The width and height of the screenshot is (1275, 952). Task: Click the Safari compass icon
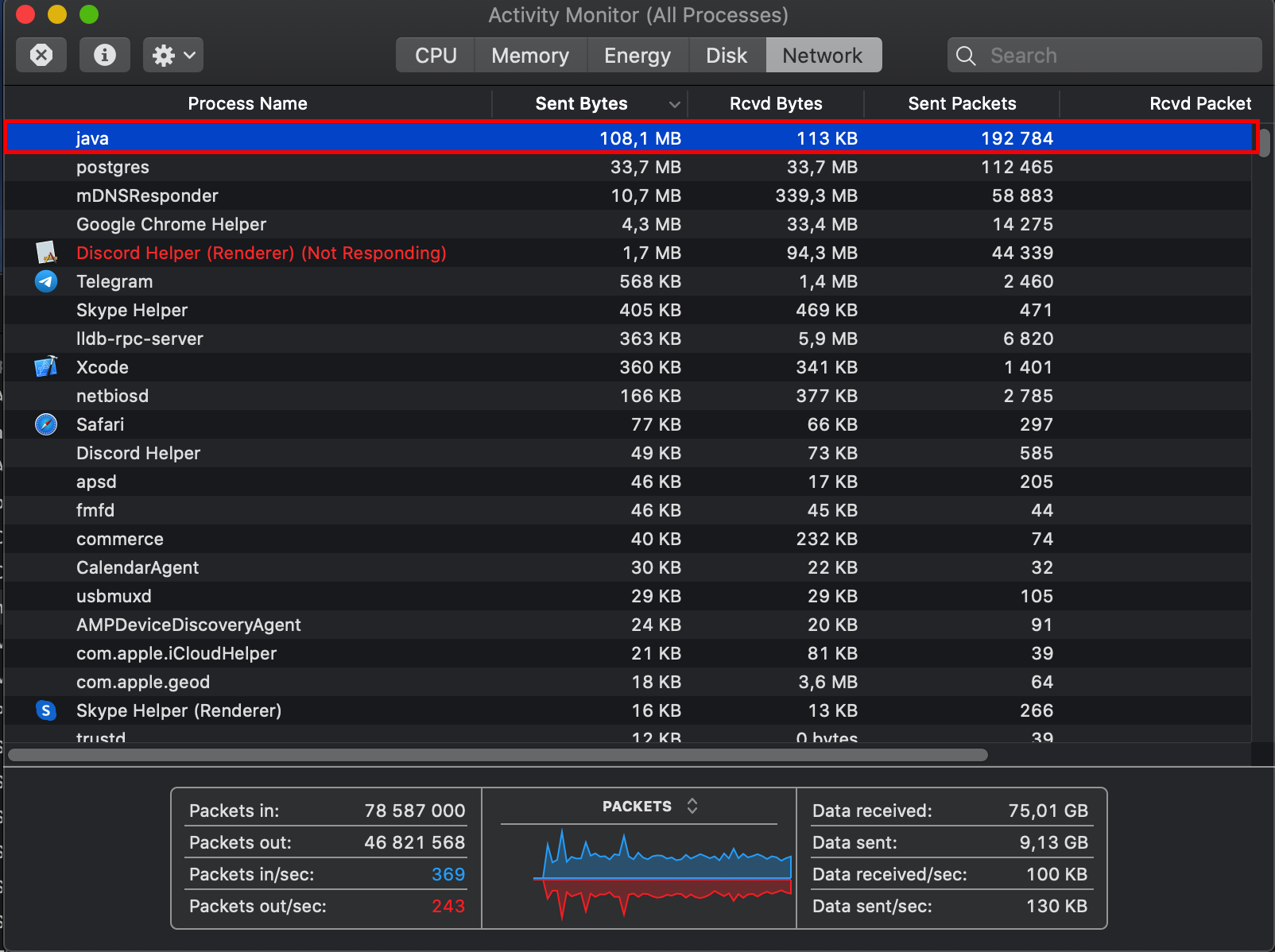click(x=46, y=424)
